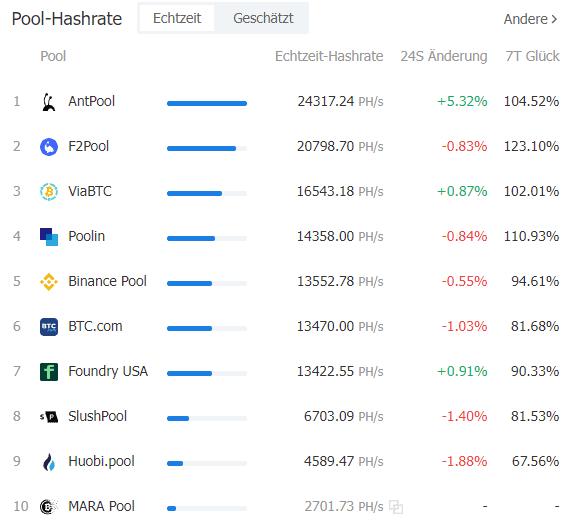The width and height of the screenshot is (576, 529).
Task: Click the 16543.18 PH/s value
Action: click(340, 191)
